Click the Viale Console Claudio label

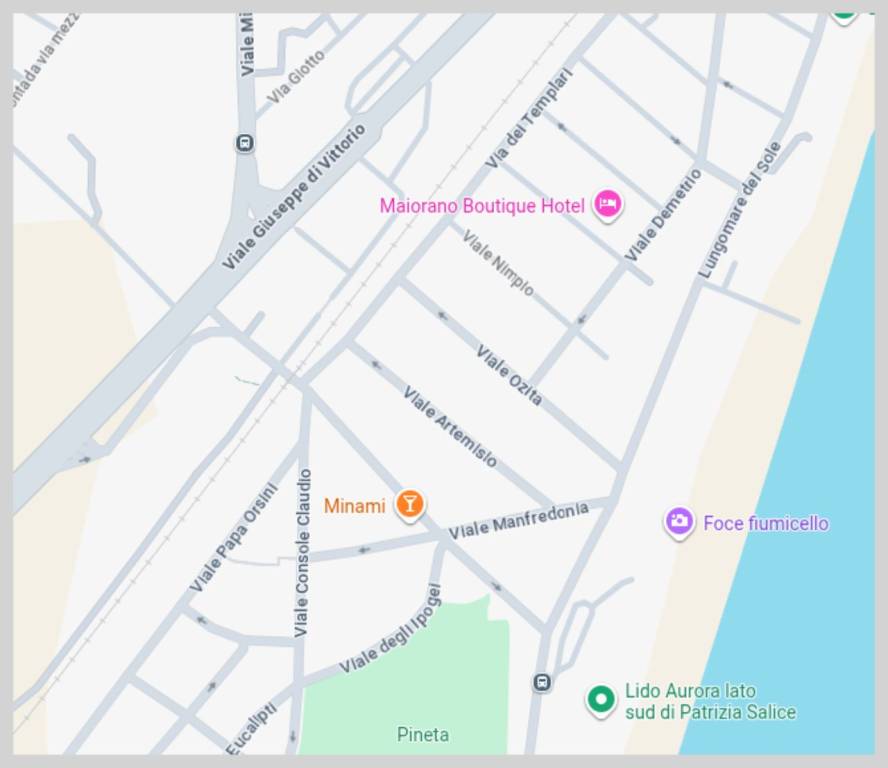click(303, 553)
